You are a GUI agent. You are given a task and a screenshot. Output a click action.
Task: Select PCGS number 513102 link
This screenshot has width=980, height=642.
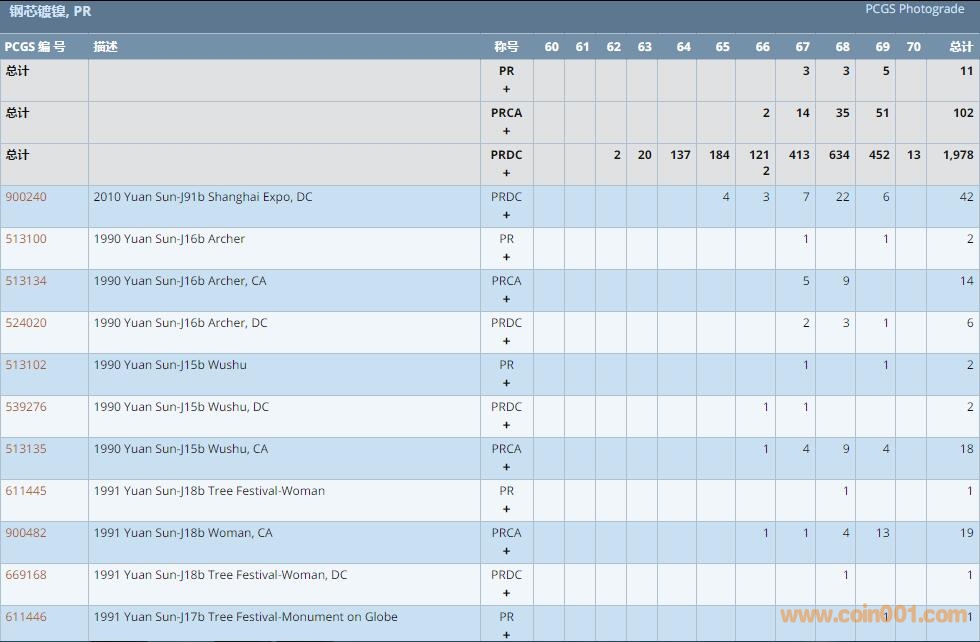[x=26, y=365]
